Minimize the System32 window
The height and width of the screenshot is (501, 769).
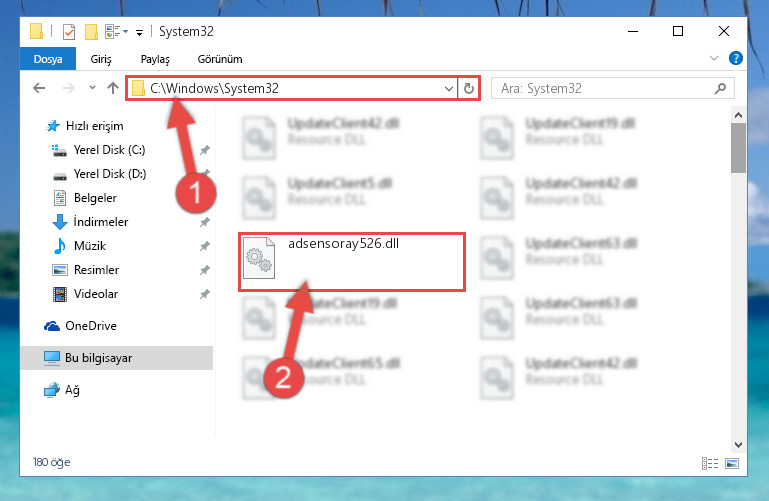tap(633, 31)
